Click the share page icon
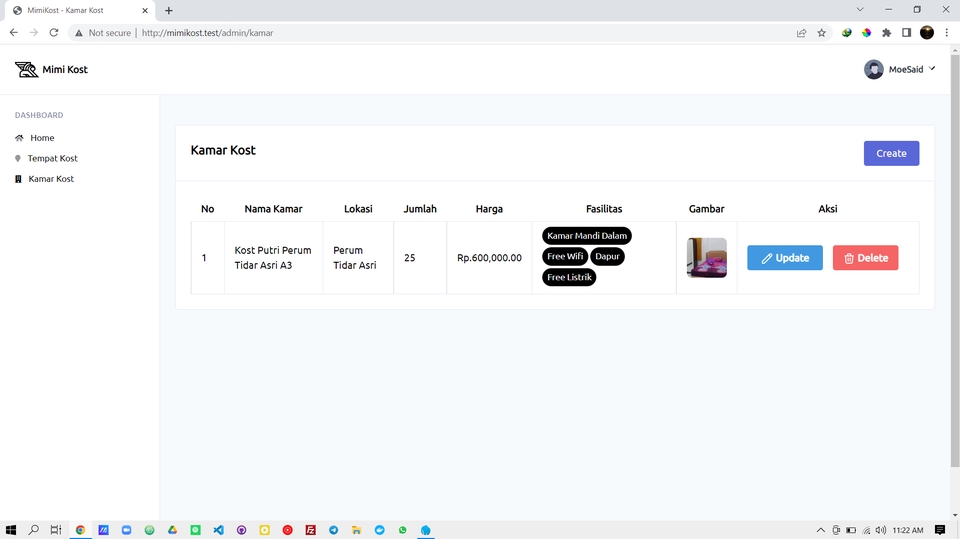960x539 pixels. click(x=801, y=33)
